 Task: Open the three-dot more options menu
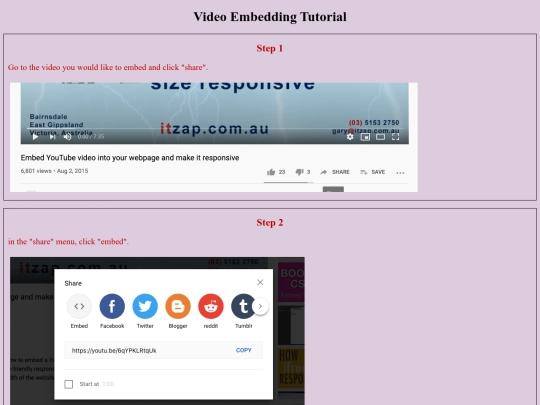click(400, 173)
